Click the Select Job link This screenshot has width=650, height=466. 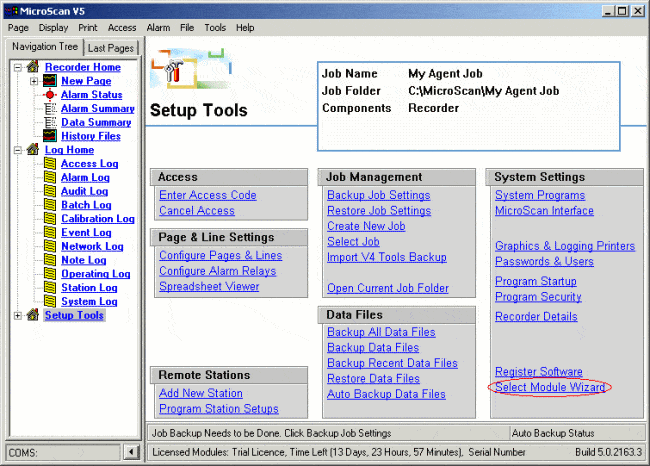pos(353,242)
